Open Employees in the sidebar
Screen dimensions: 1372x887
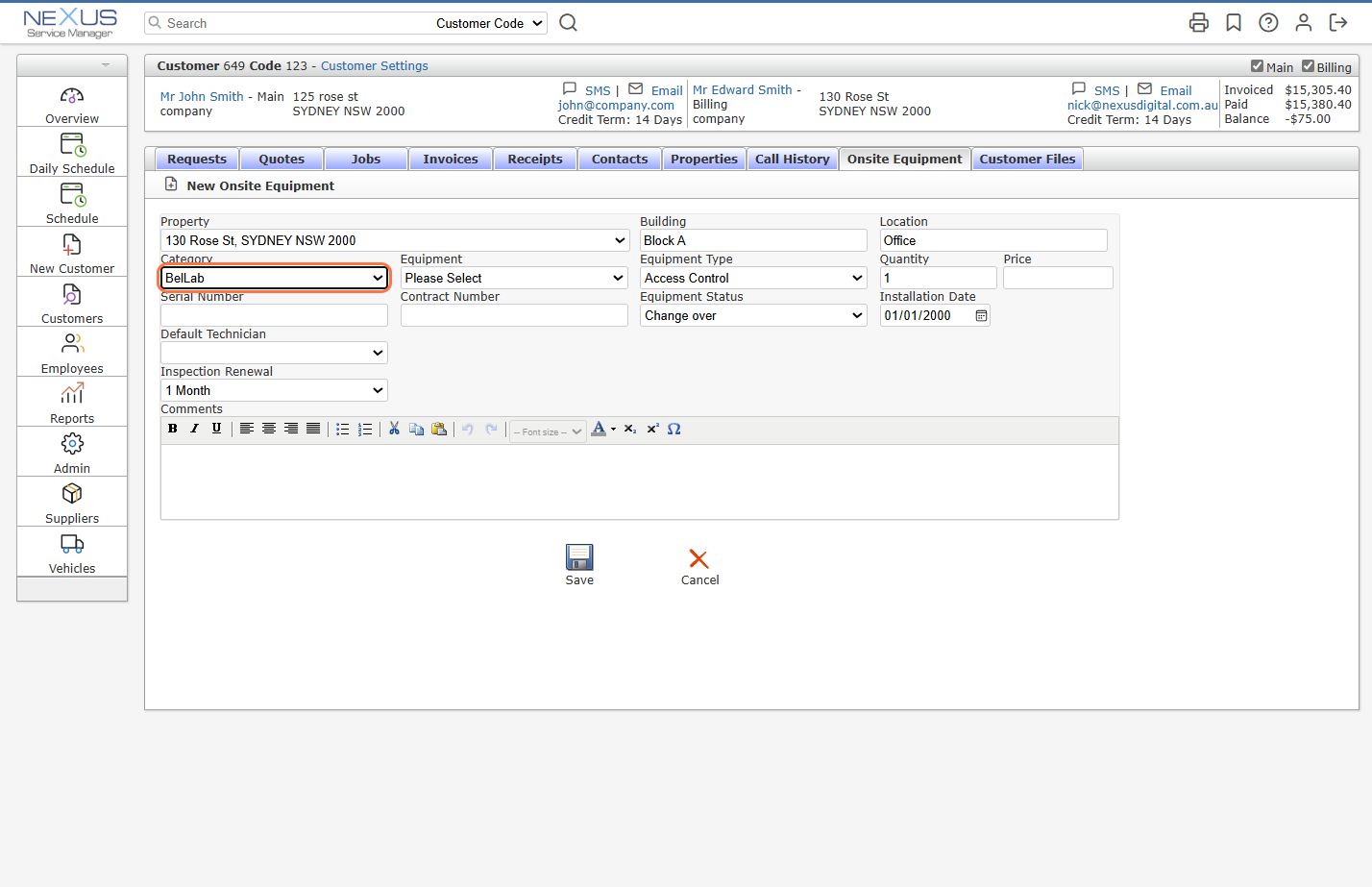click(72, 354)
